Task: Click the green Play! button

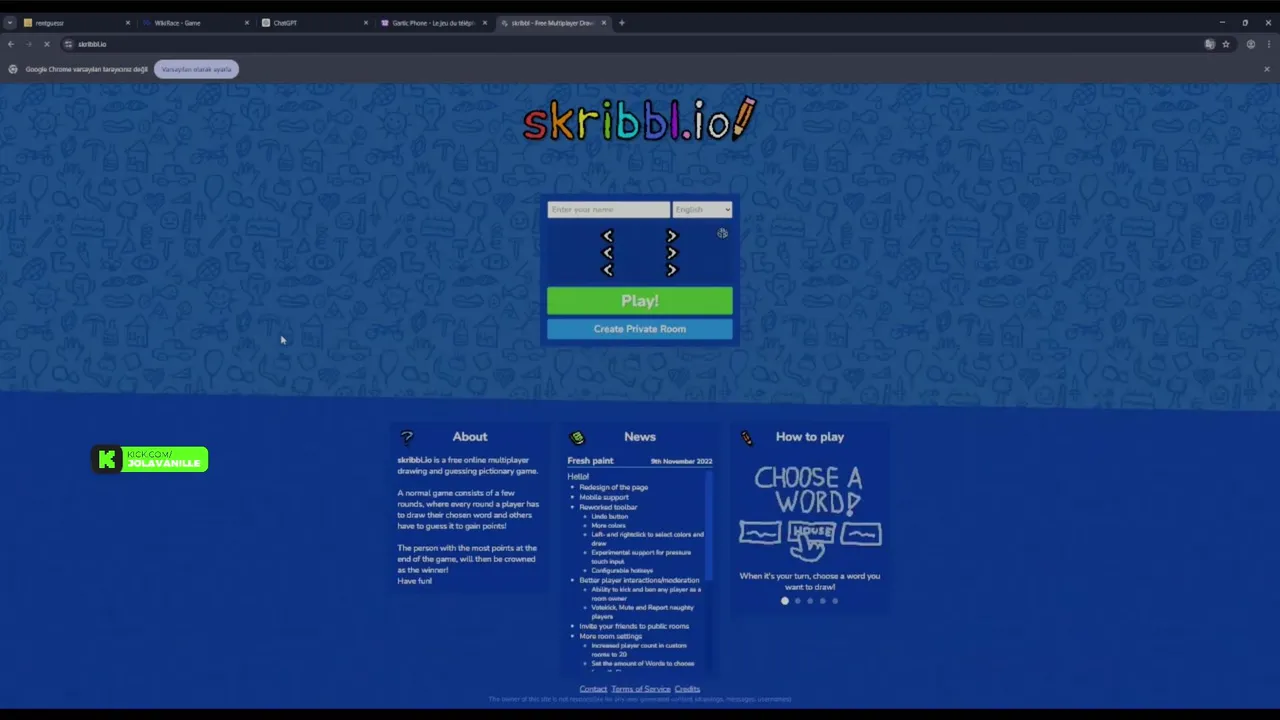Action: tap(640, 301)
